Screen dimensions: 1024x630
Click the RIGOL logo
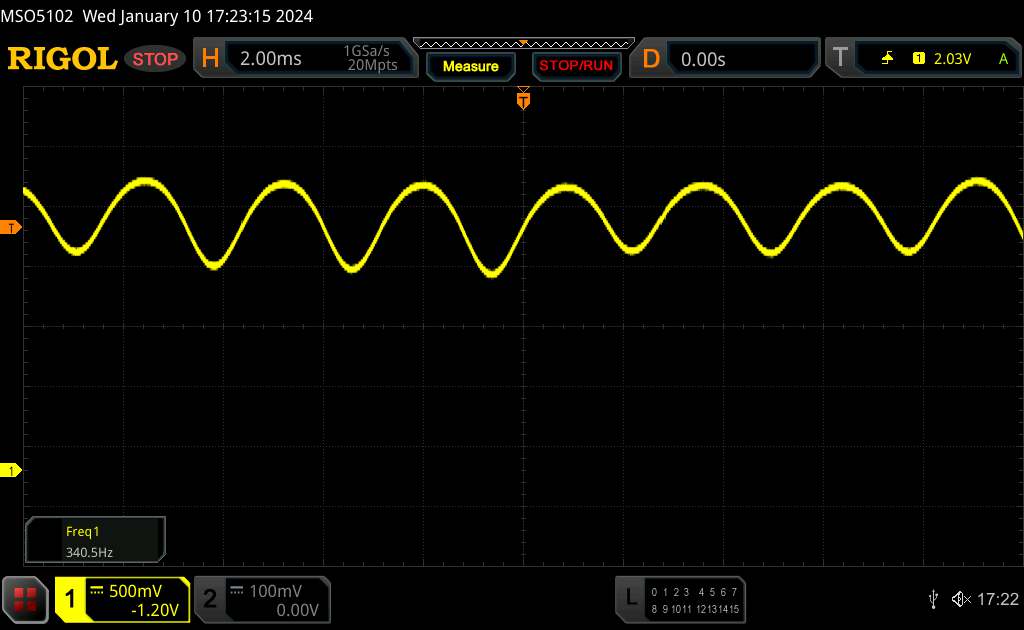pos(62,59)
